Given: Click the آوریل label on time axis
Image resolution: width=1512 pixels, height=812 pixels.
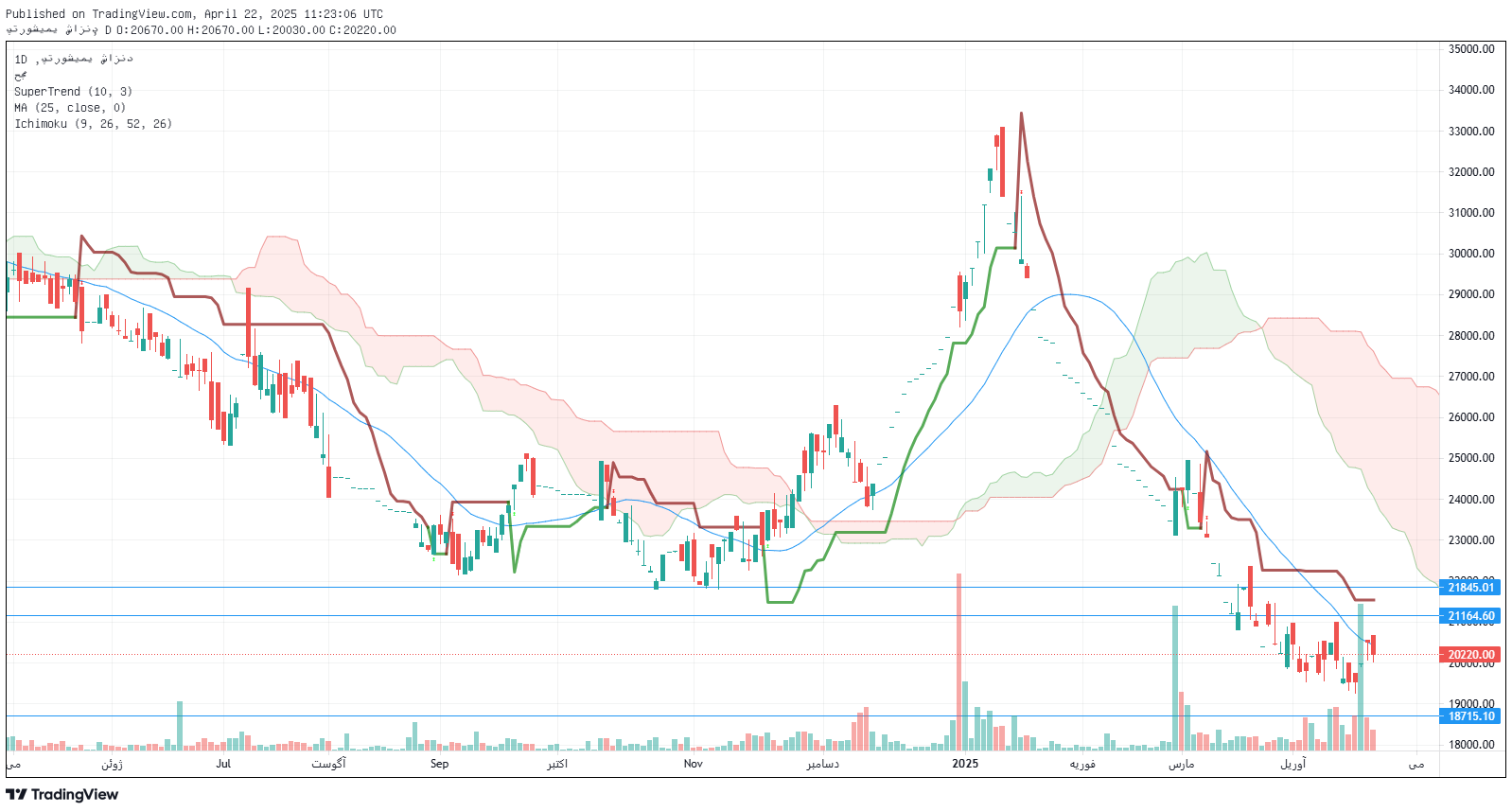Looking at the screenshot, I should coord(1293,764).
